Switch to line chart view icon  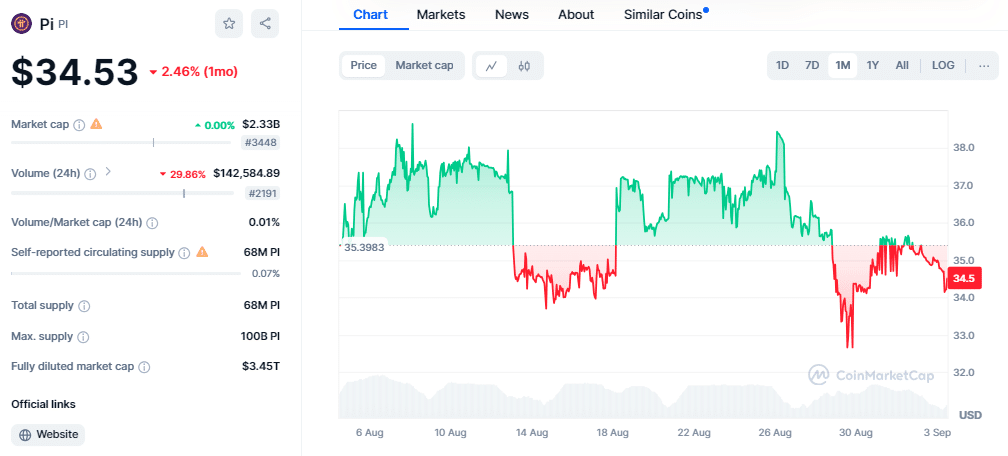click(492, 66)
